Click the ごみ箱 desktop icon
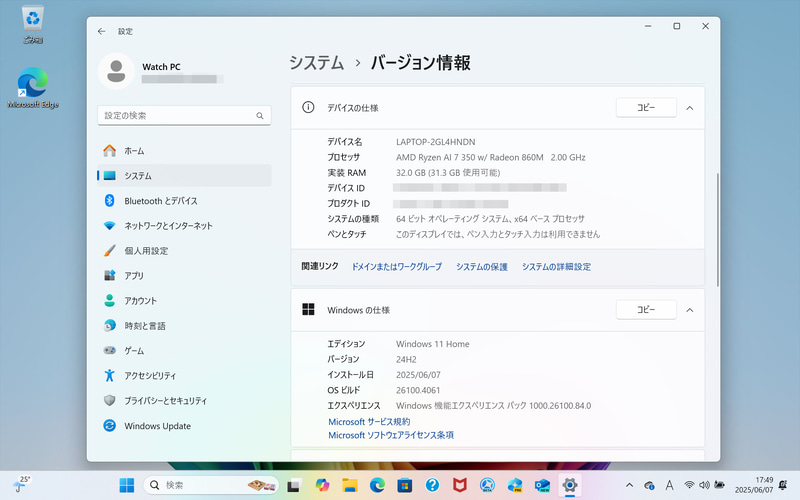Viewport: 800px width, 500px height. pos(33,24)
